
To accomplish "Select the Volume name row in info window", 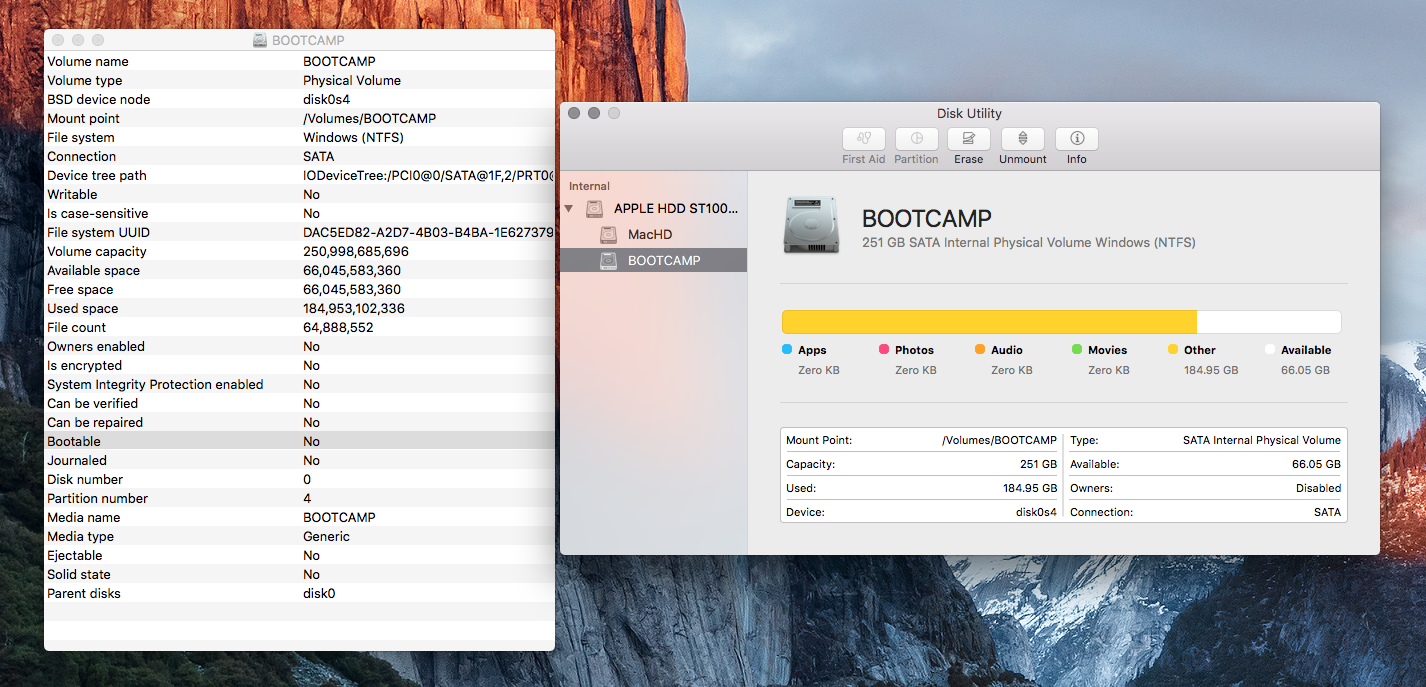I will (x=299, y=61).
